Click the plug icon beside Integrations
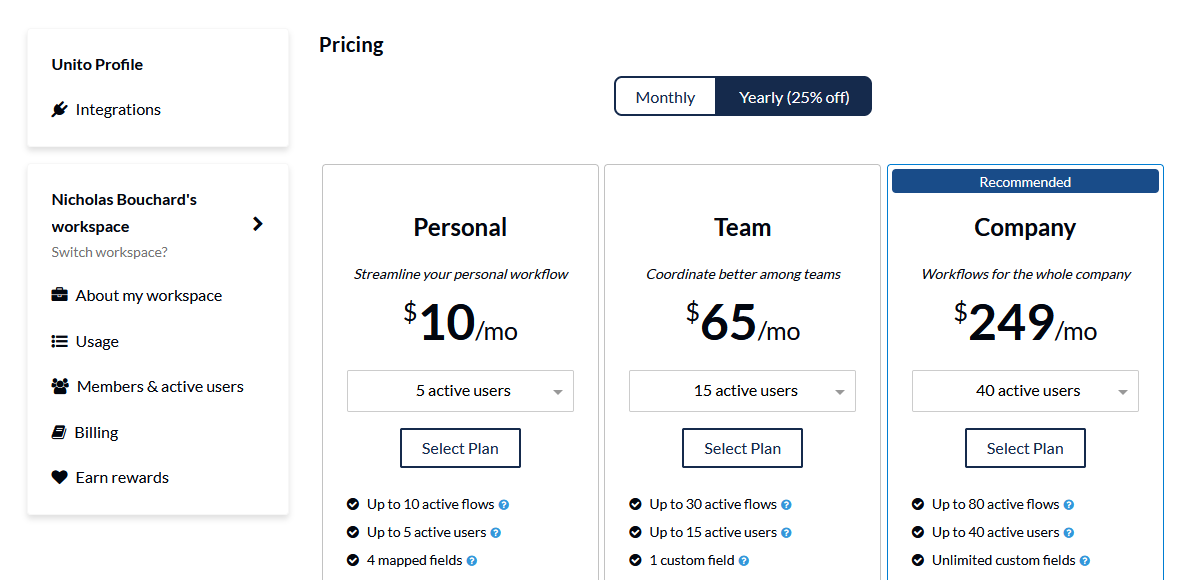Screen dimensions: 1181x580 click(x=60, y=110)
